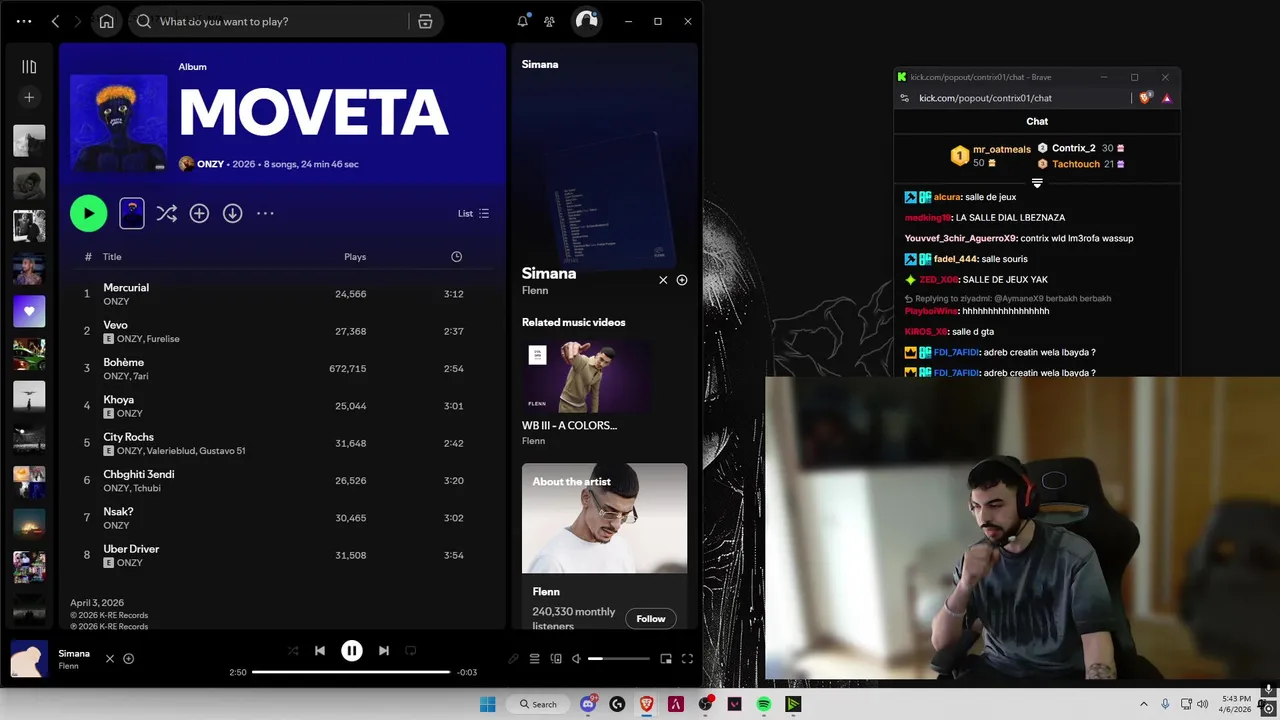Open Brave Rewards triangle icon in Kick window
The width and height of the screenshot is (1280, 720).
(1166, 98)
